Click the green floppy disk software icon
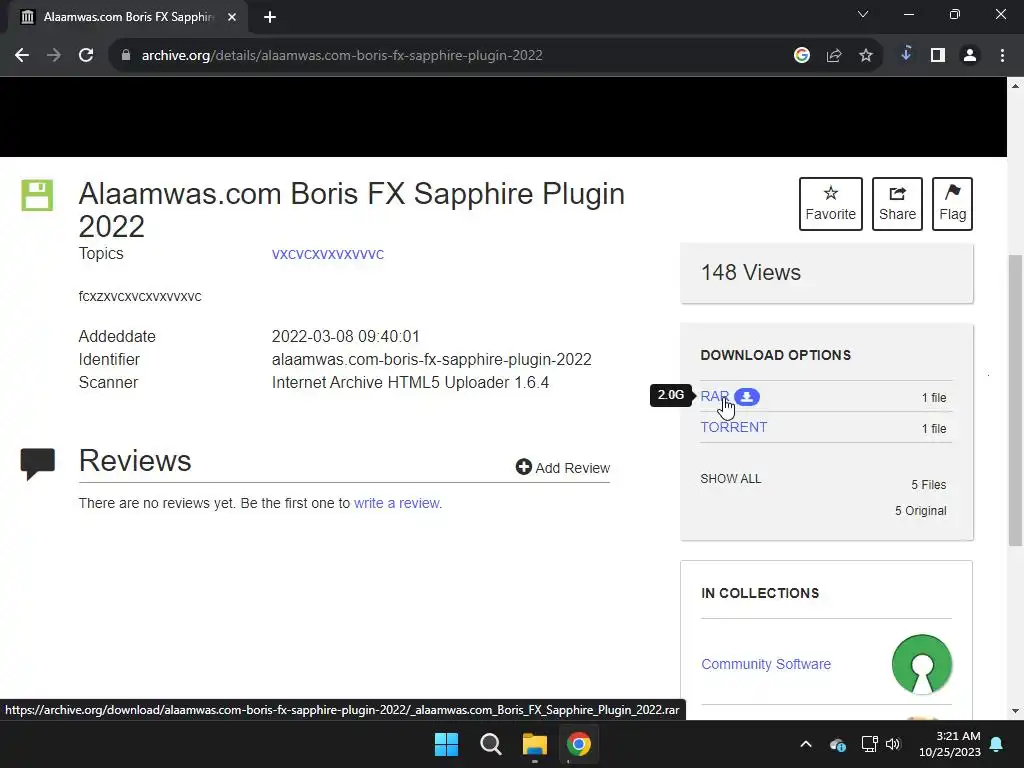 point(37,195)
